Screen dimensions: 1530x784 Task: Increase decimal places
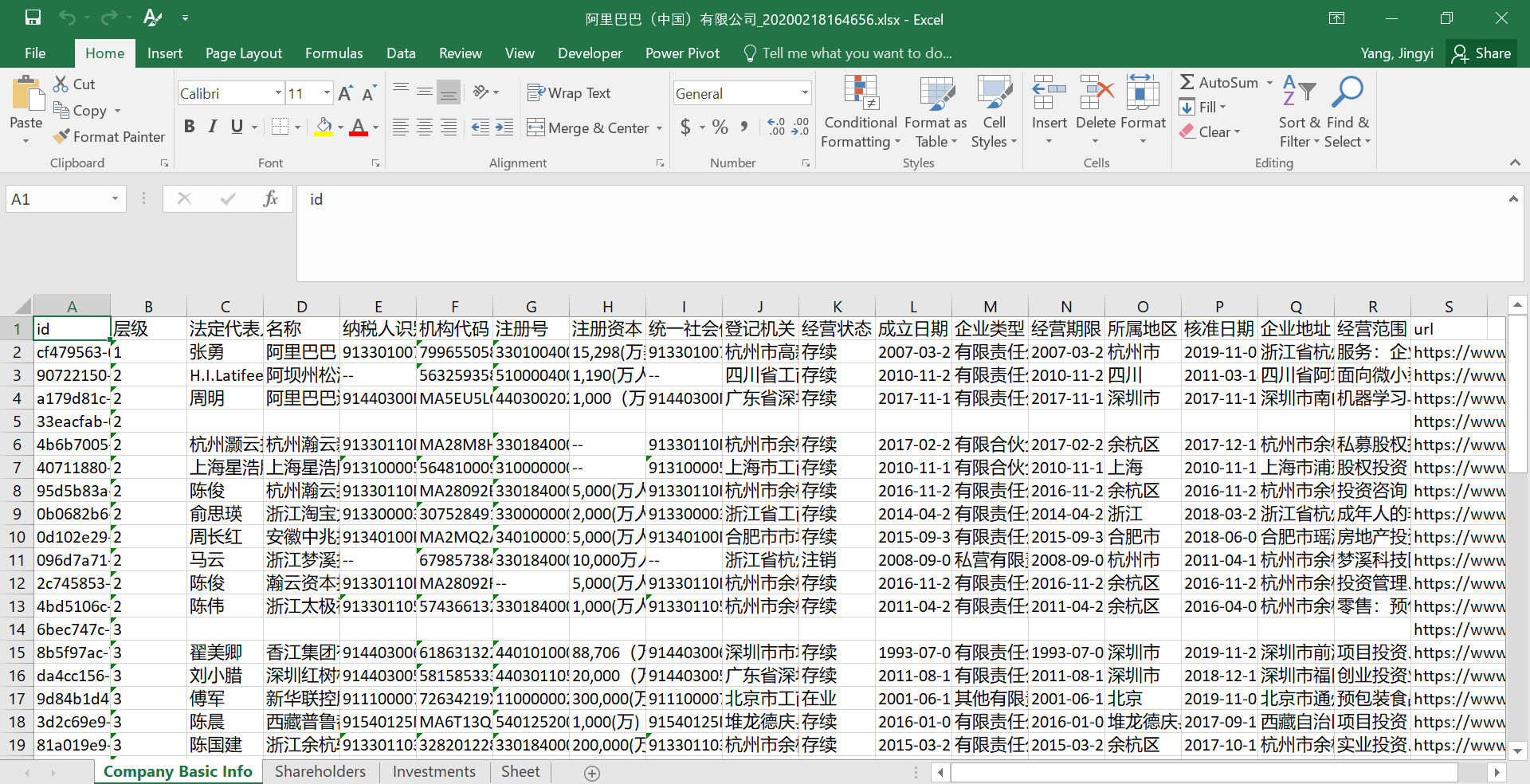(x=776, y=127)
